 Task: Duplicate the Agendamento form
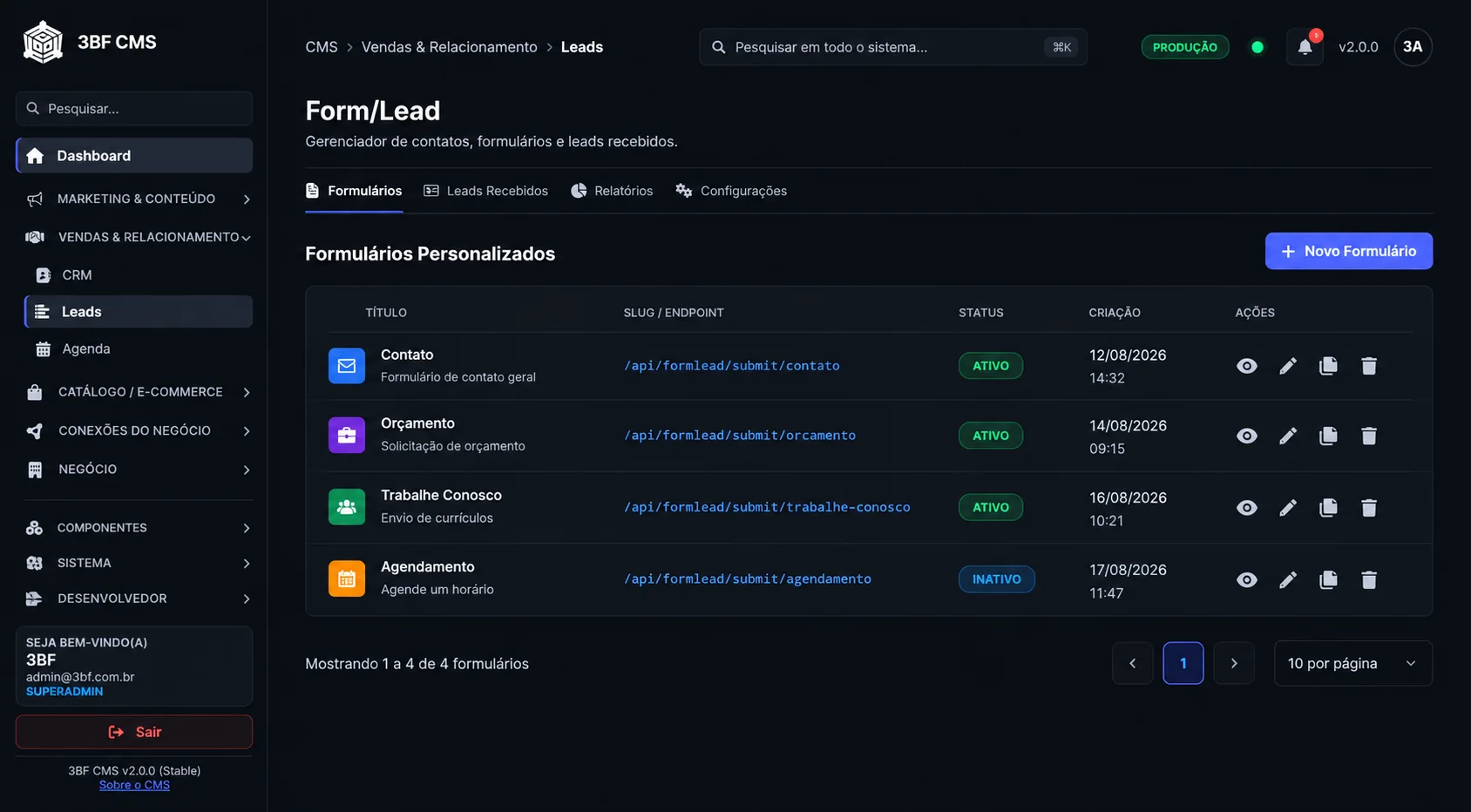(x=1328, y=580)
